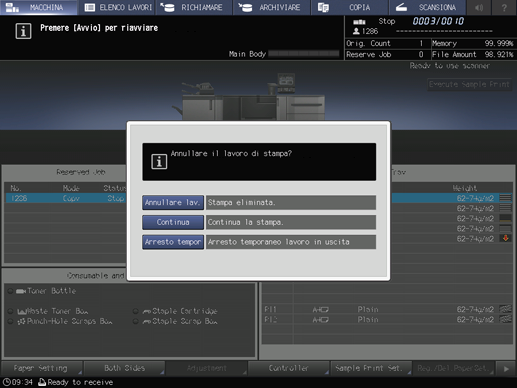The image size is (517, 388).
Task: Click the Memory 99.999% value
Action: [499, 43]
